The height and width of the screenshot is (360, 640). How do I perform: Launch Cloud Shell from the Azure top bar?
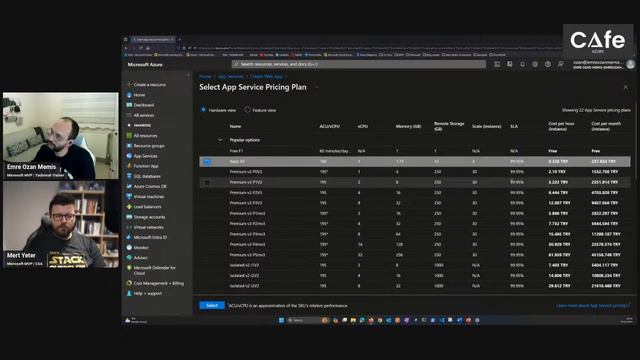497,64
